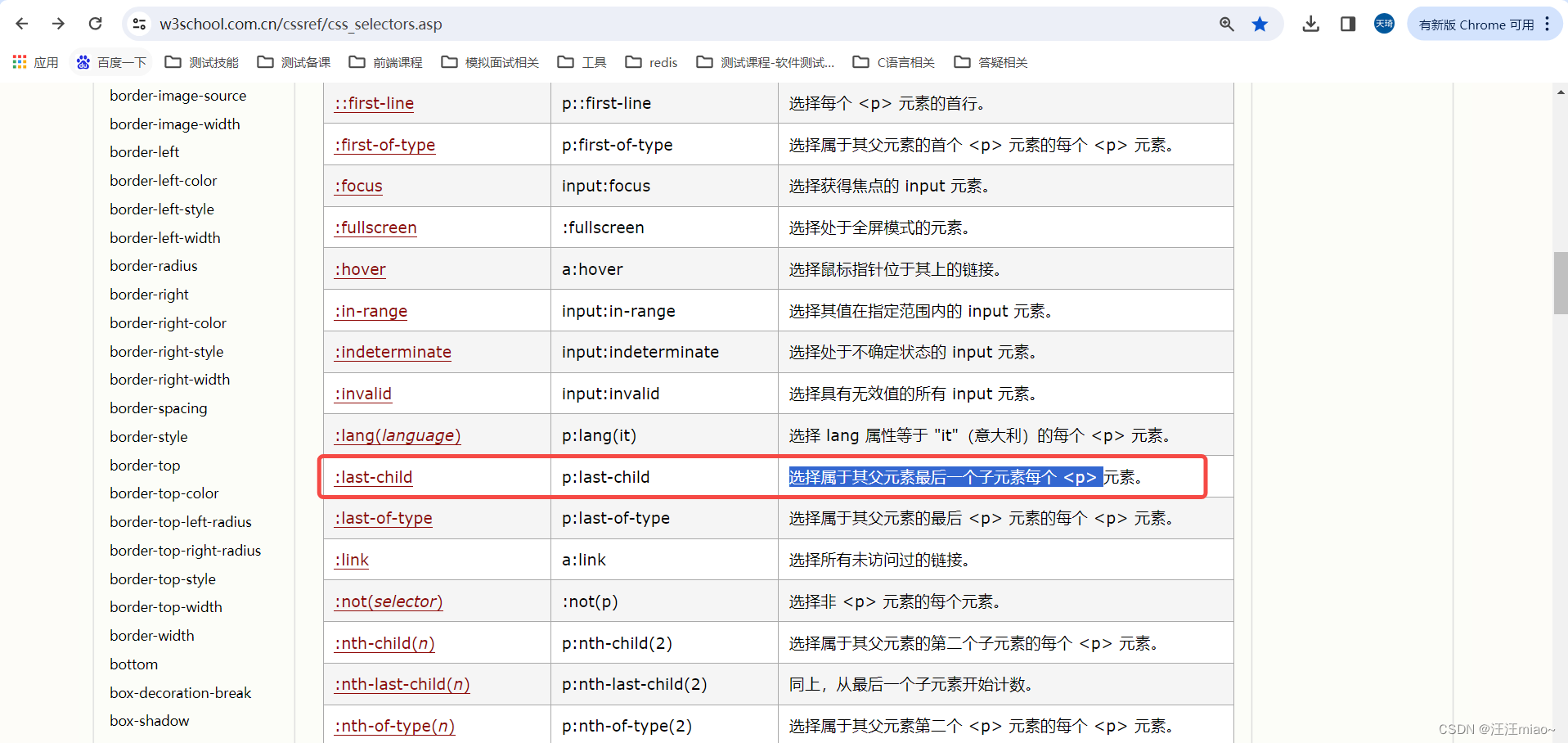
Task: Open the :indeterminate selector link
Action: pyautogui.click(x=393, y=352)
